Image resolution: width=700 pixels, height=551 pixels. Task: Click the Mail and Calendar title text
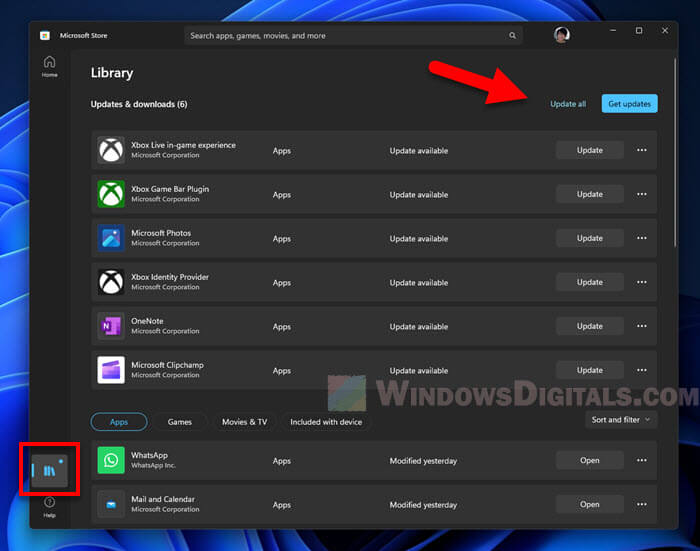(x=162, y=499)
